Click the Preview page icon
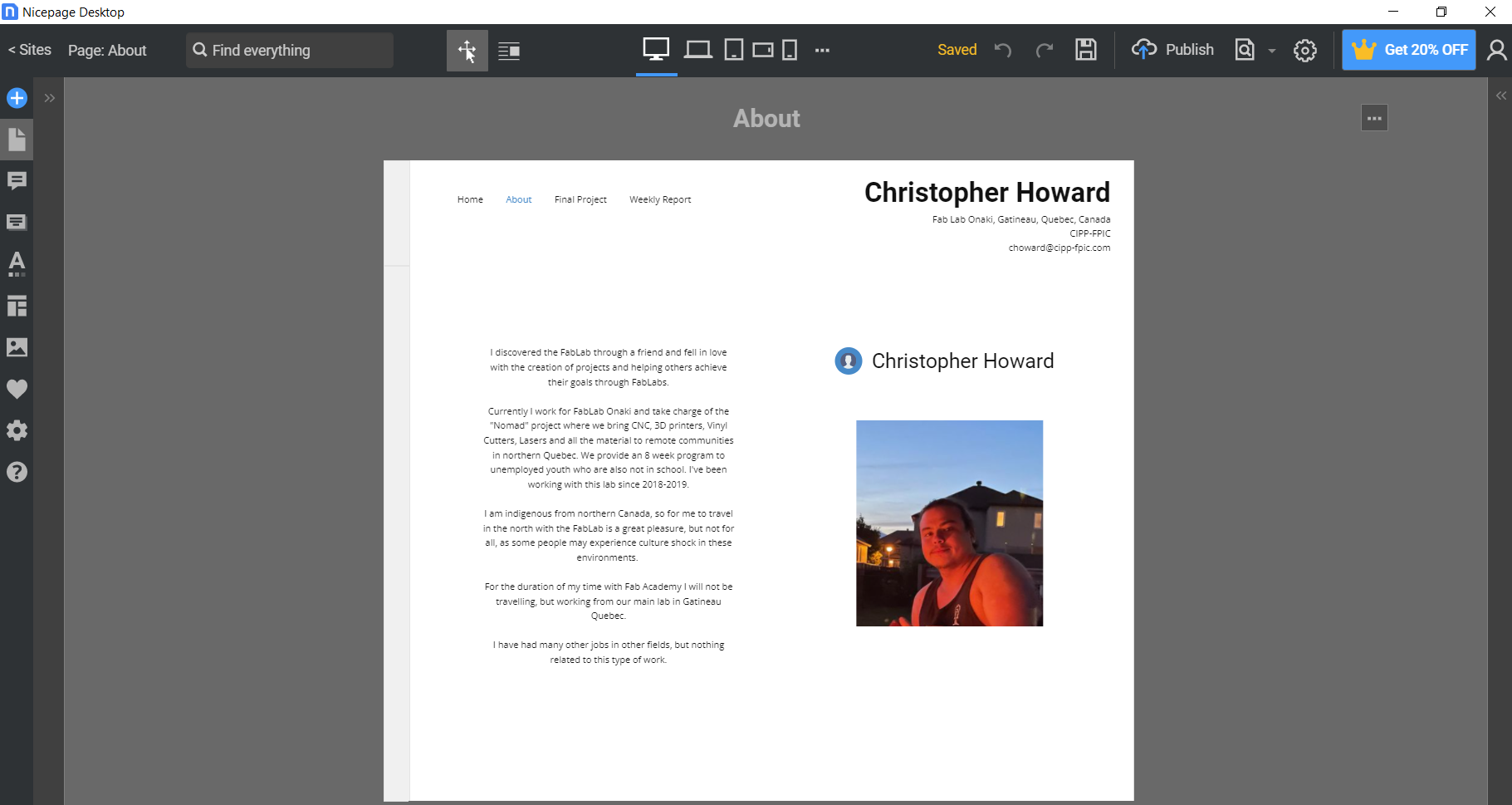Image resolution: width=1512 pixels, height=805 pixels. 1245,50
